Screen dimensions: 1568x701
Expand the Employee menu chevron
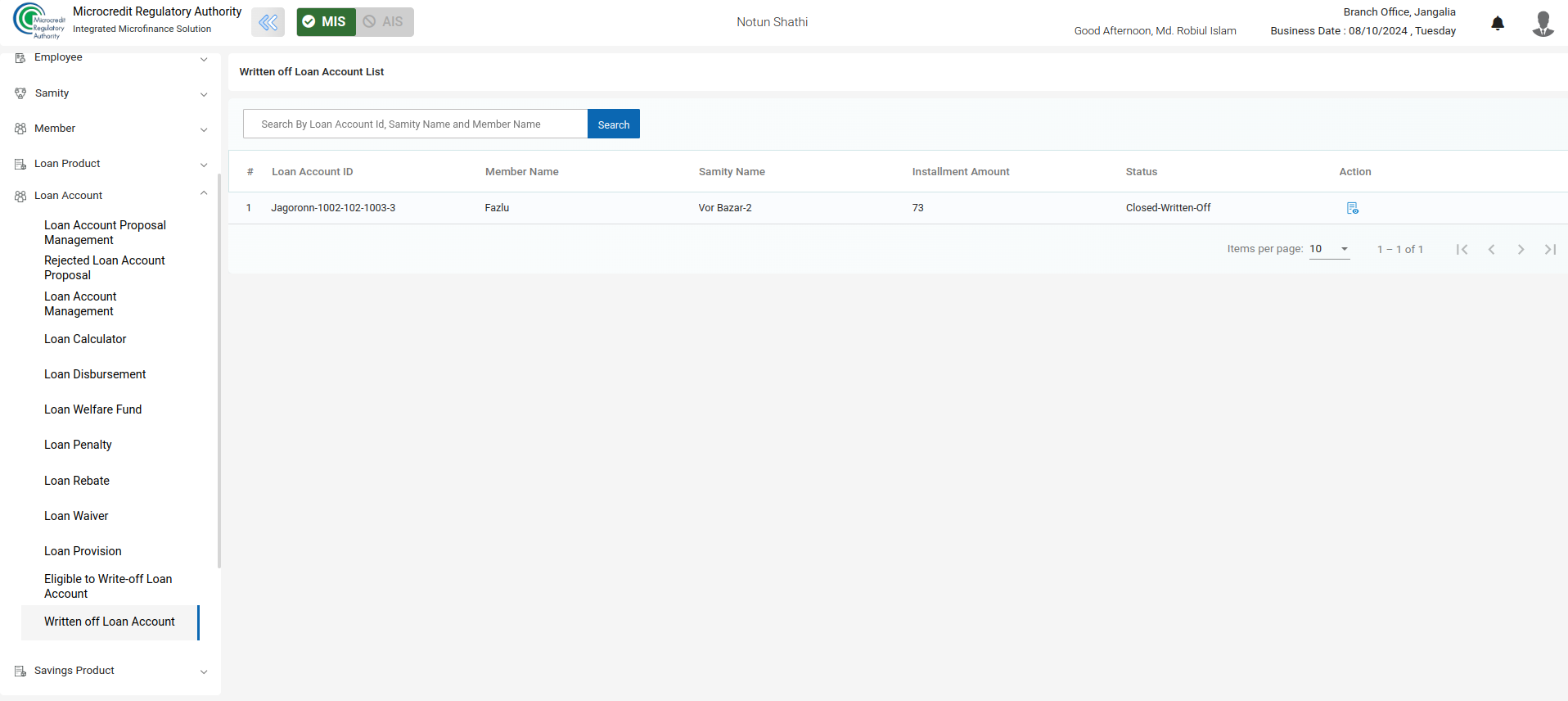(x=204, y=59)
